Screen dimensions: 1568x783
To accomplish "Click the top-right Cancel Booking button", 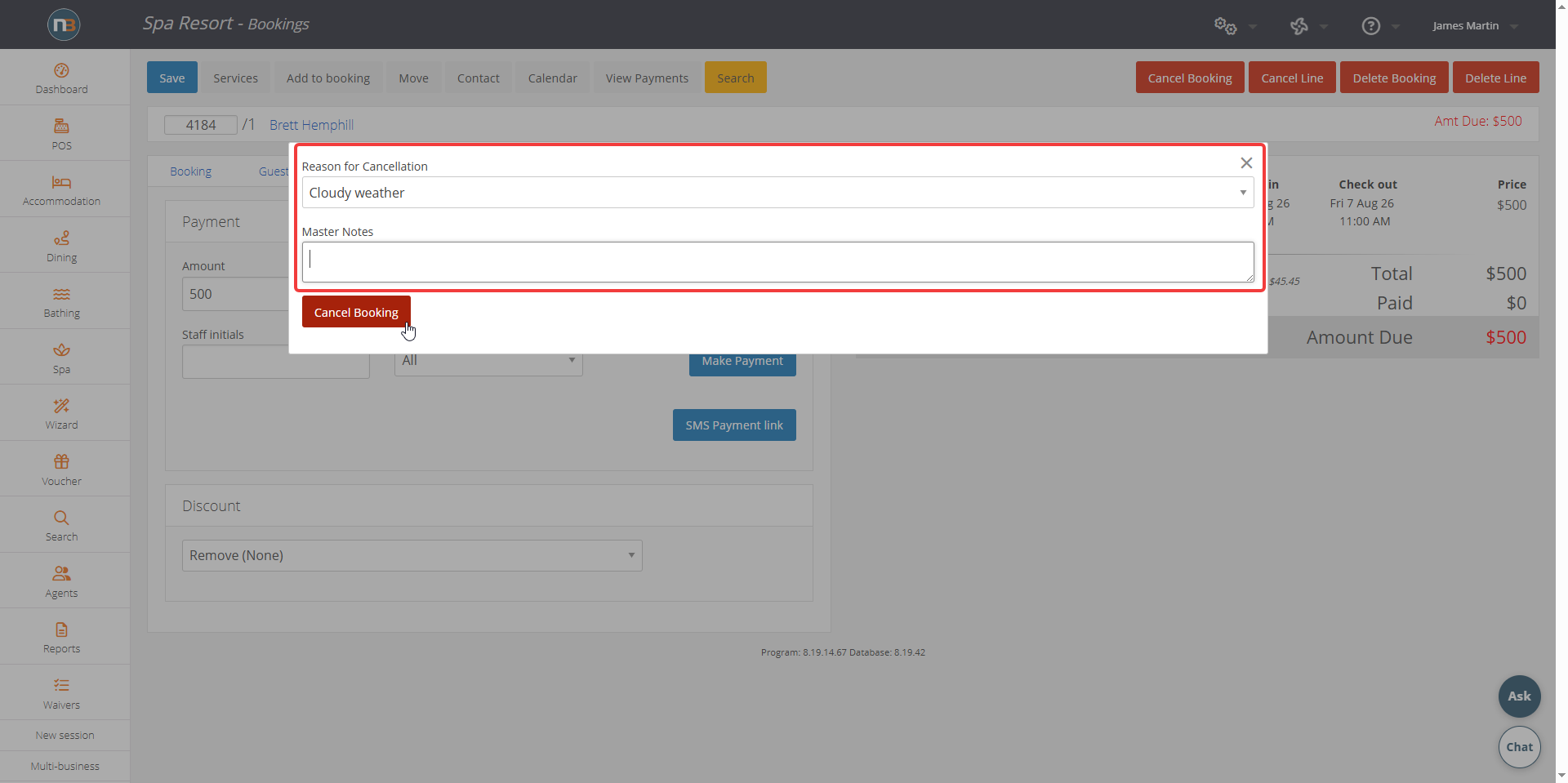I will pos(1190,78).
